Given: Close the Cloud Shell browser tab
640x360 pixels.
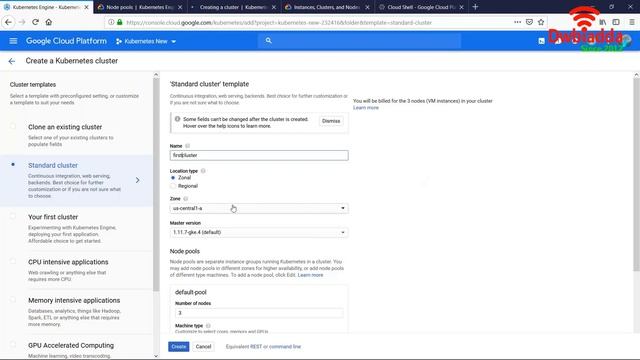Looking at the screenshot, I should tap(461, 7).
